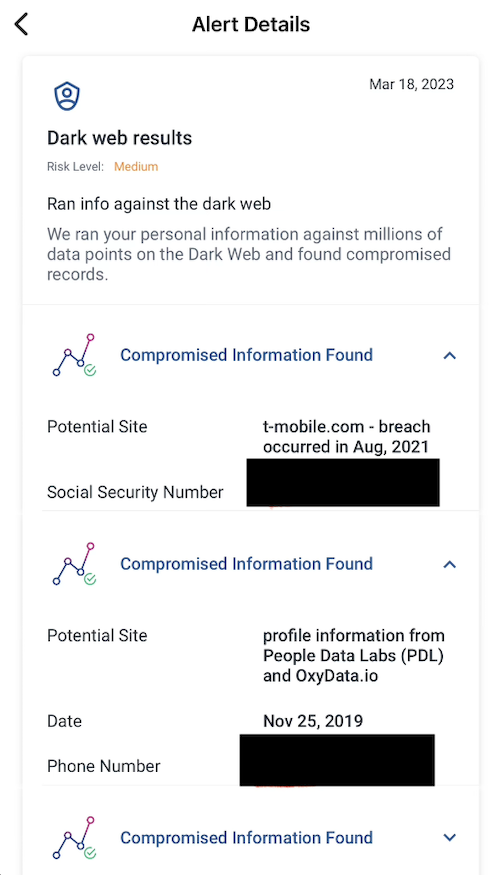
Task: Tap the Alert Details page title
Action: click(x=251, y=25)
